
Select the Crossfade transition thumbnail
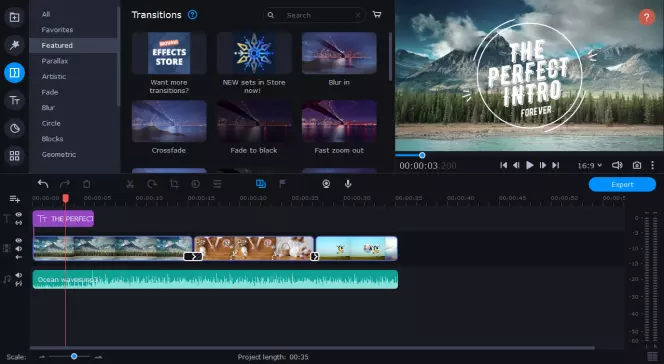[x=169, y=121]
